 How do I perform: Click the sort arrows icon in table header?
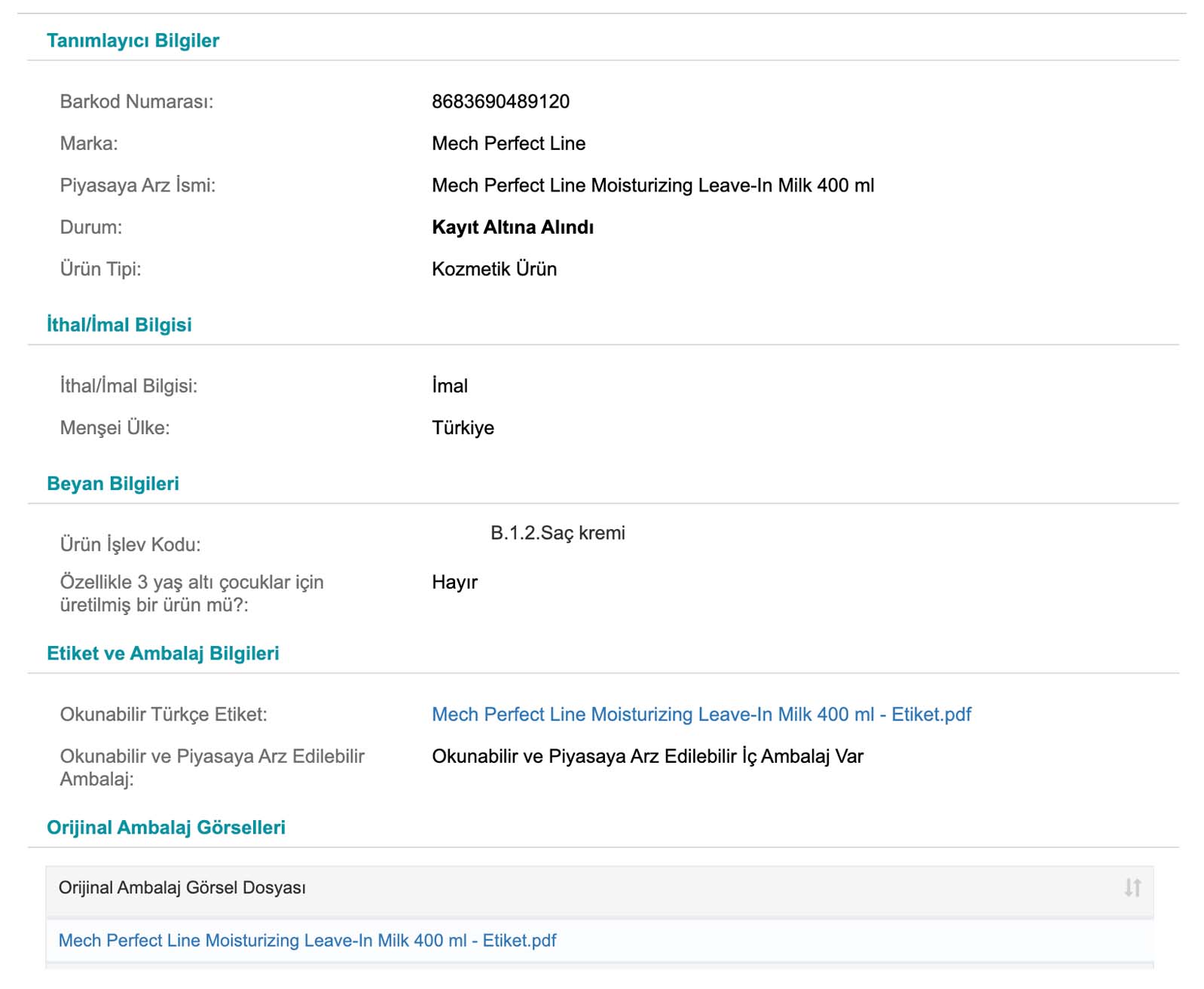point(1132,887)
